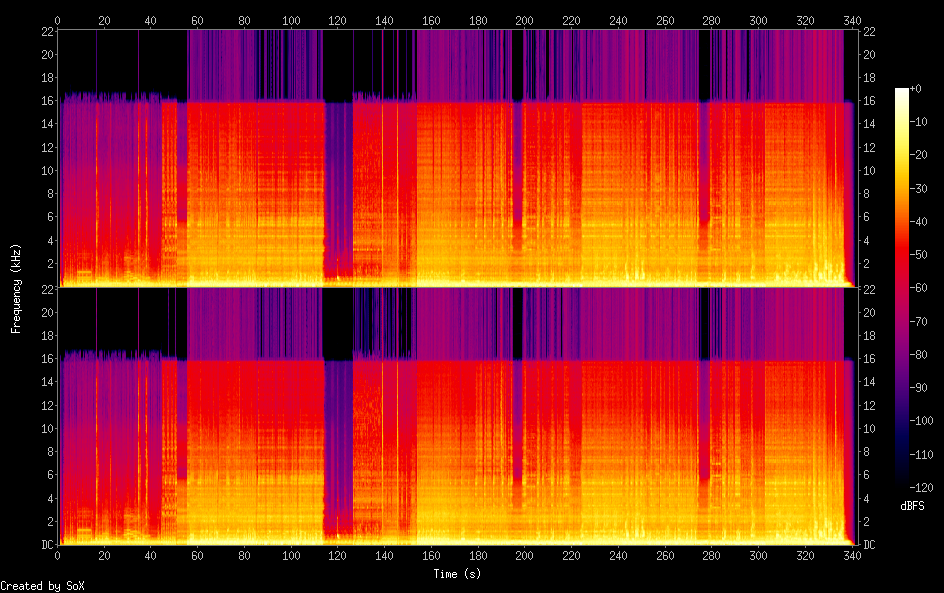Select the 280 tick on the bottom time axis
944x593 pixels.
coord(711,555)
